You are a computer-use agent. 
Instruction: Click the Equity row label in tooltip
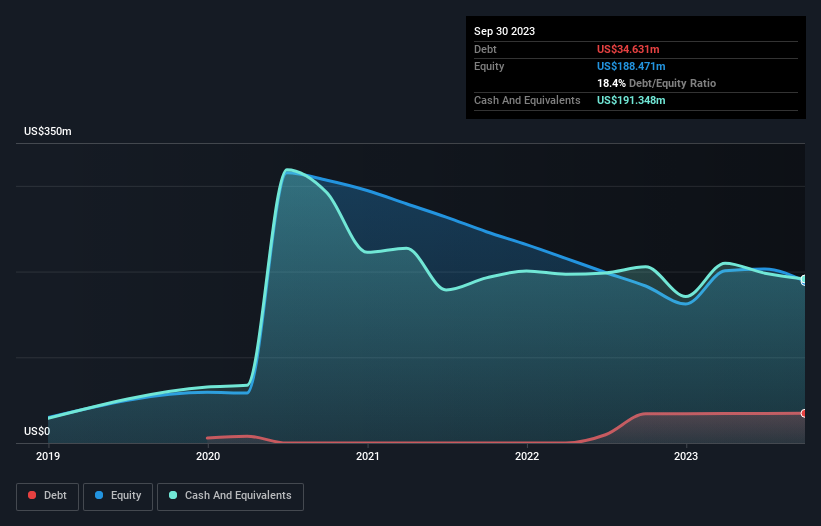tap(489, 66)
